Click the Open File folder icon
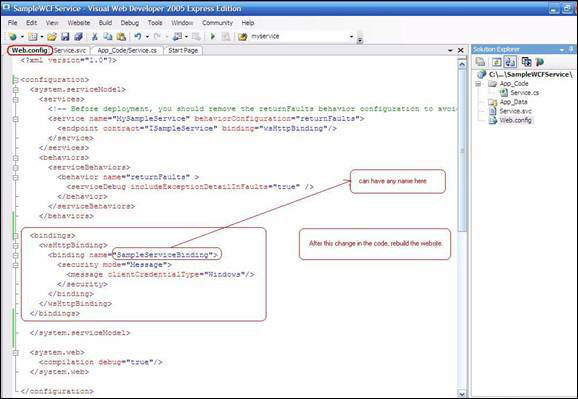 tap(52, 37)
